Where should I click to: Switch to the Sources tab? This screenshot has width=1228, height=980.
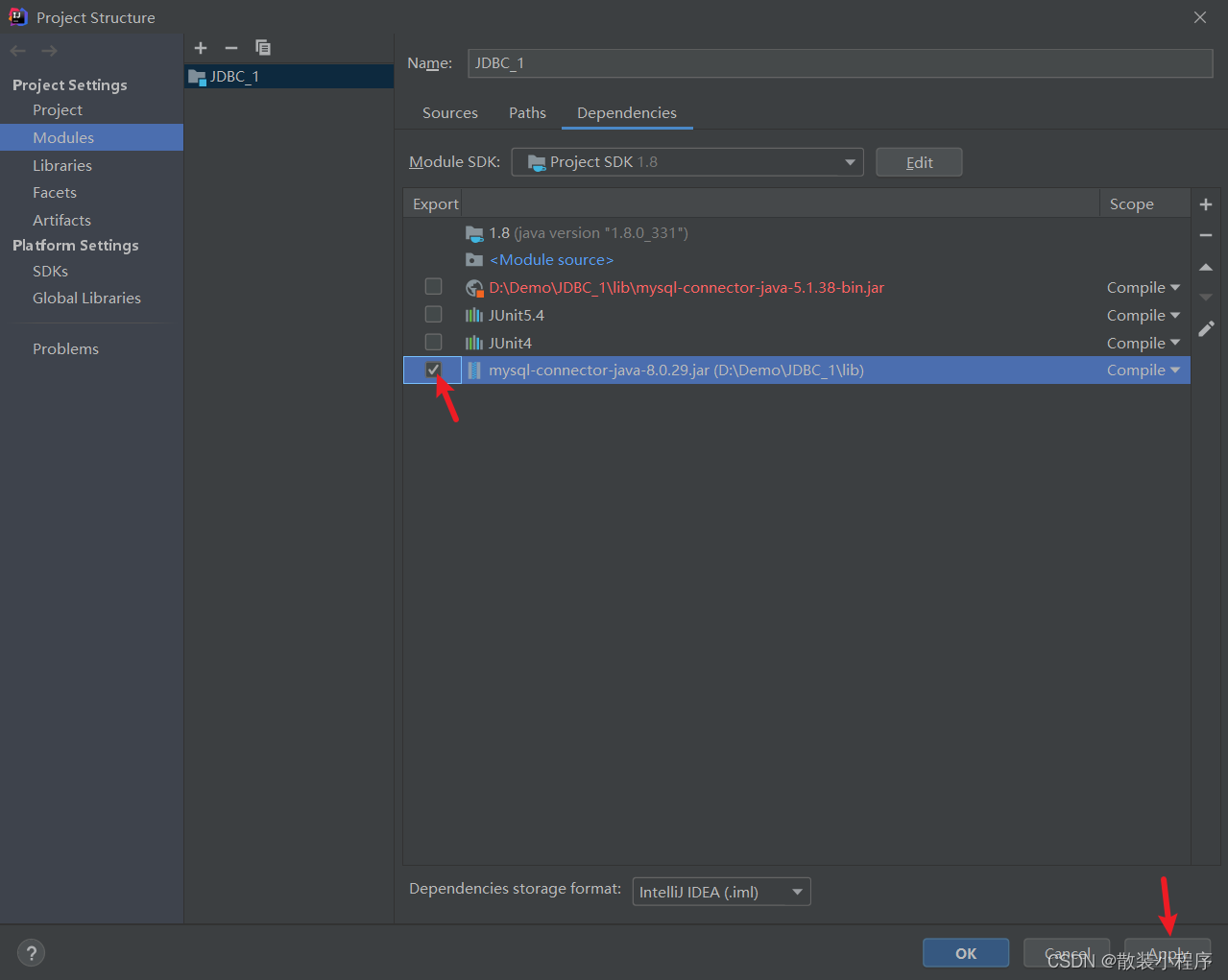point(450,113)
